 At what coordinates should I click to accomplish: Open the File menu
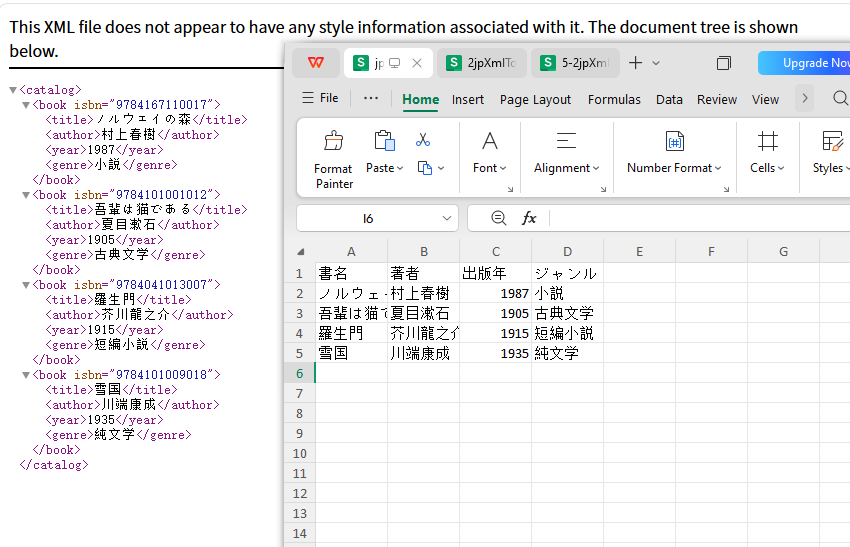[320, 98]
